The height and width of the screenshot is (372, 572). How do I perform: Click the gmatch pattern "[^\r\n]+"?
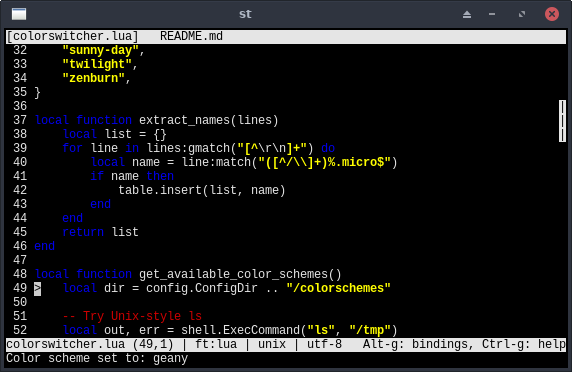coord(272,148)
